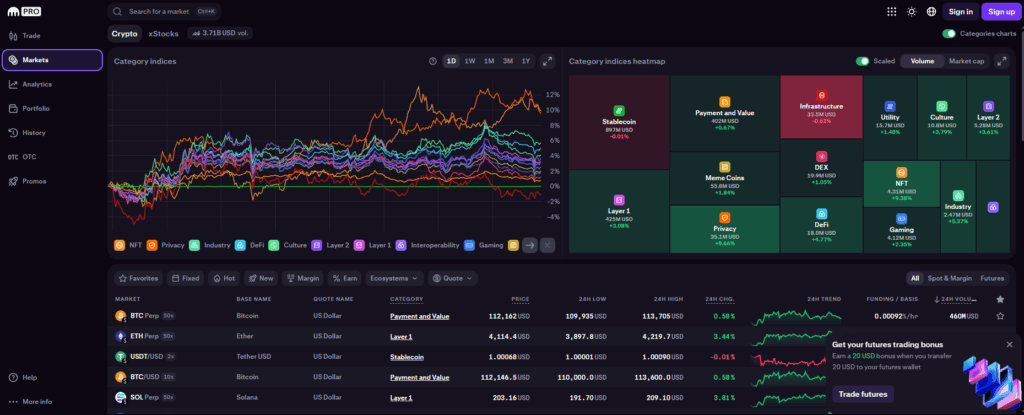Open language selector globe icon

[931, 12]
